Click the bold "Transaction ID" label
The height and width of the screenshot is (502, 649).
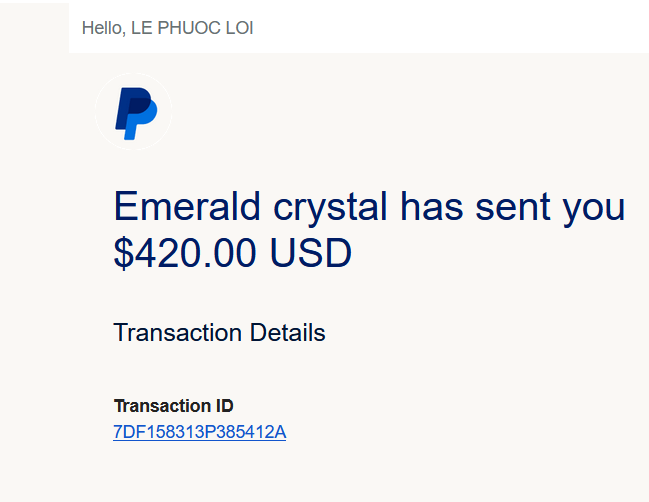(x=173, y=406)
